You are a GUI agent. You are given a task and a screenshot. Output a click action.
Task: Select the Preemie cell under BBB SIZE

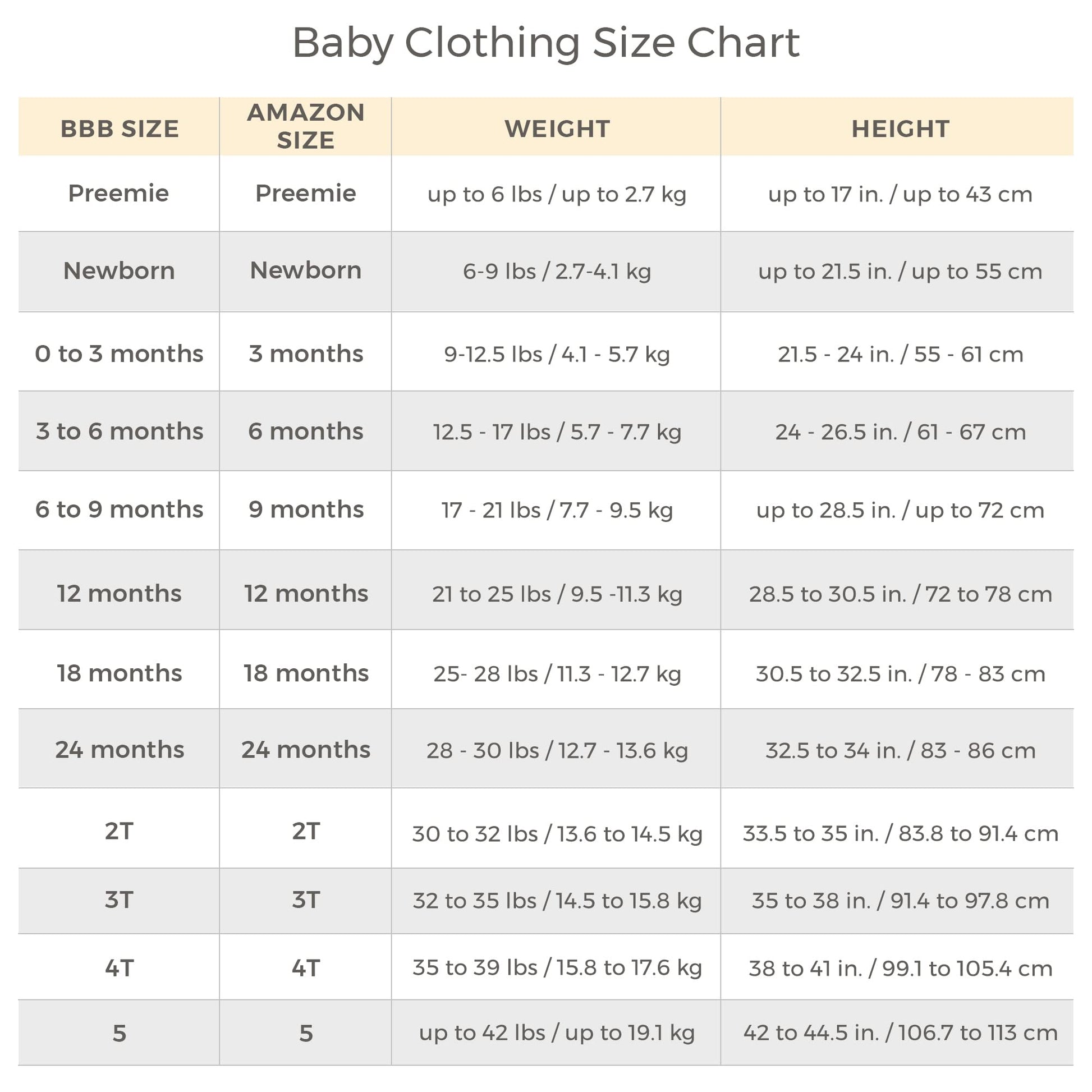point(119,193)
